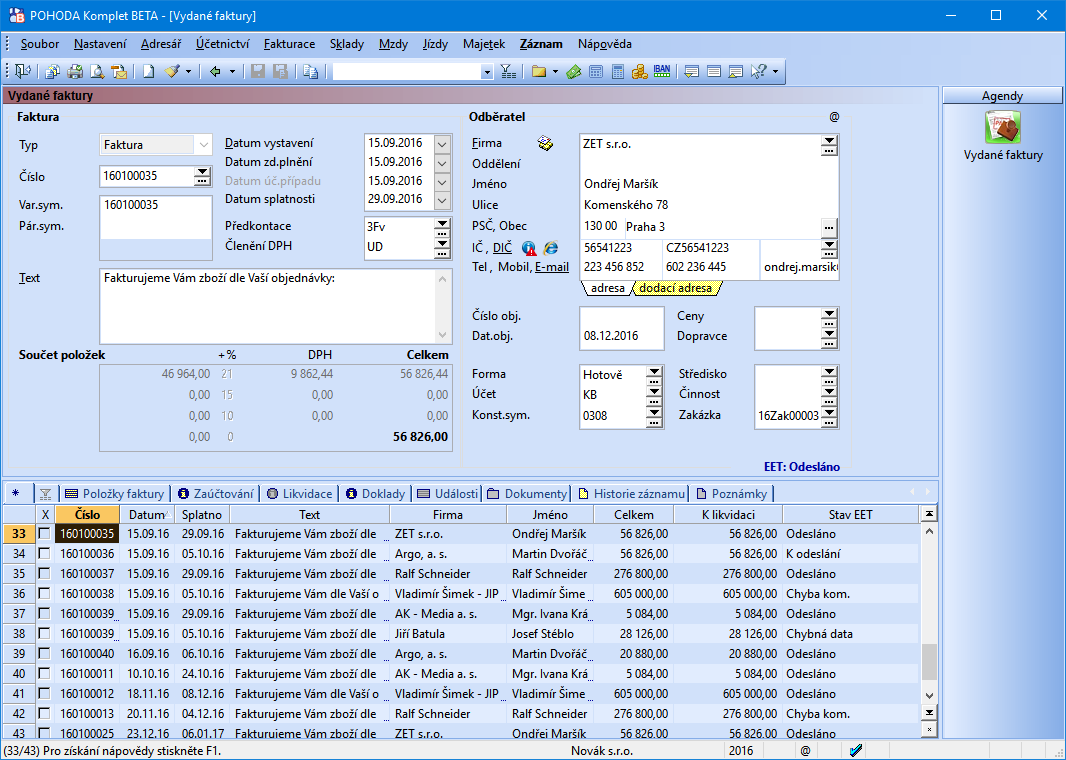Open toolbar search combo box dropdown arrow

[487, 71]
